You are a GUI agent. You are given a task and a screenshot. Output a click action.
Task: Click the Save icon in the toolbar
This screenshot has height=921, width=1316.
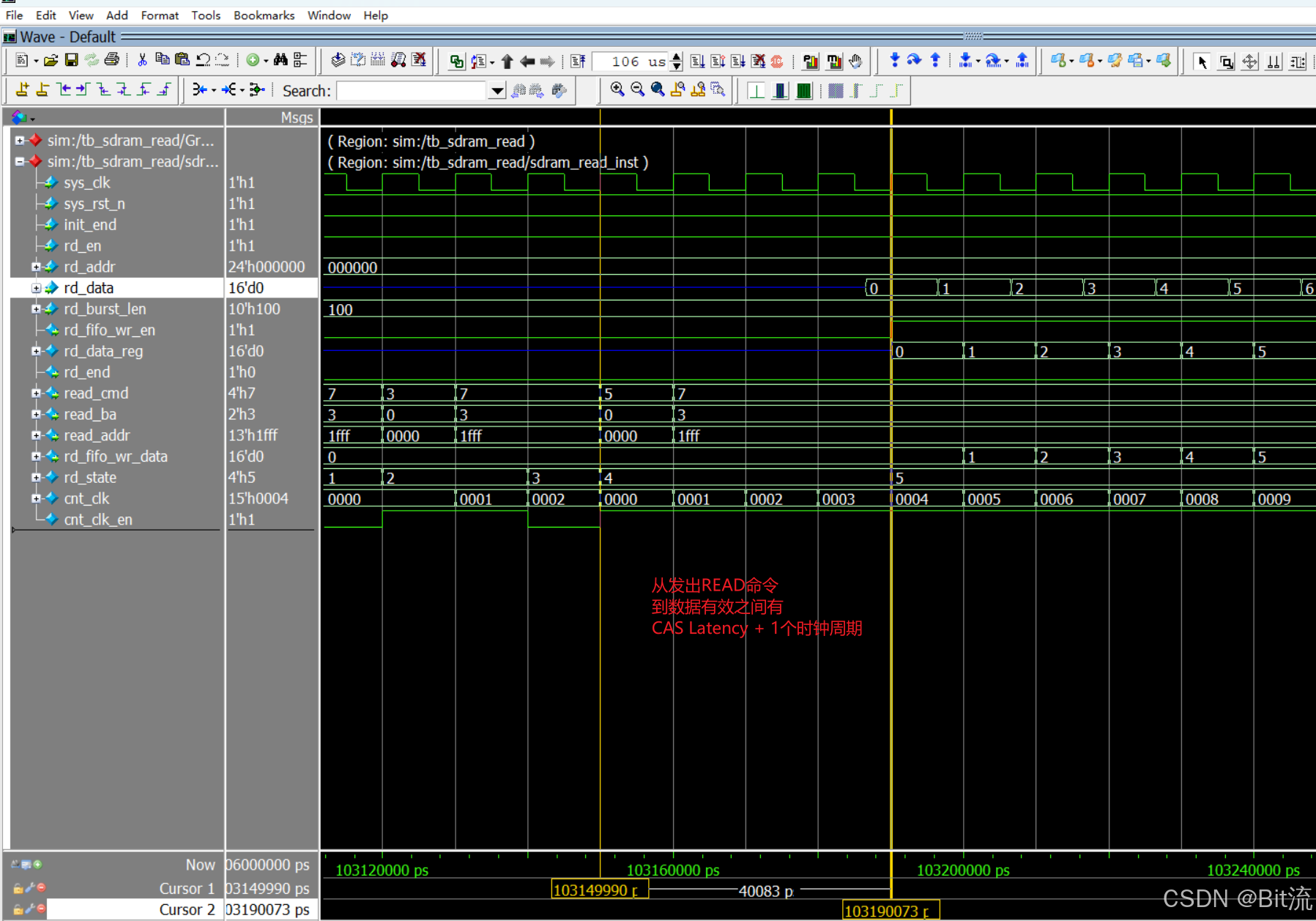(x=71, y=60)
